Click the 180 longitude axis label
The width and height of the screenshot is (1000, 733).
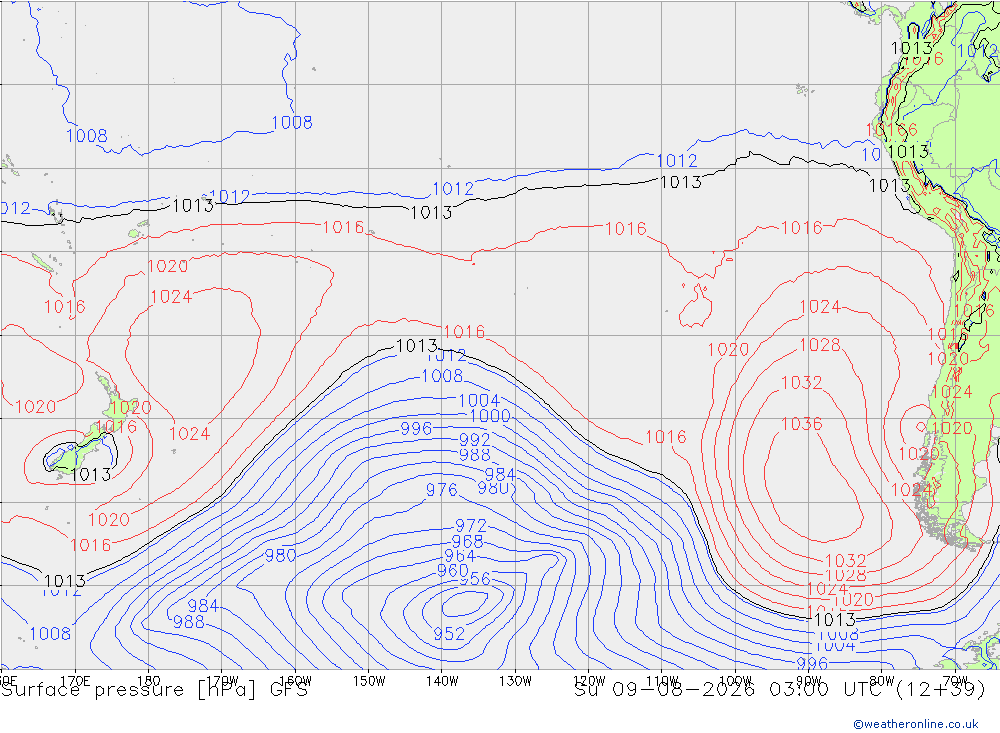pyautogui.click(x=149, y=681)
